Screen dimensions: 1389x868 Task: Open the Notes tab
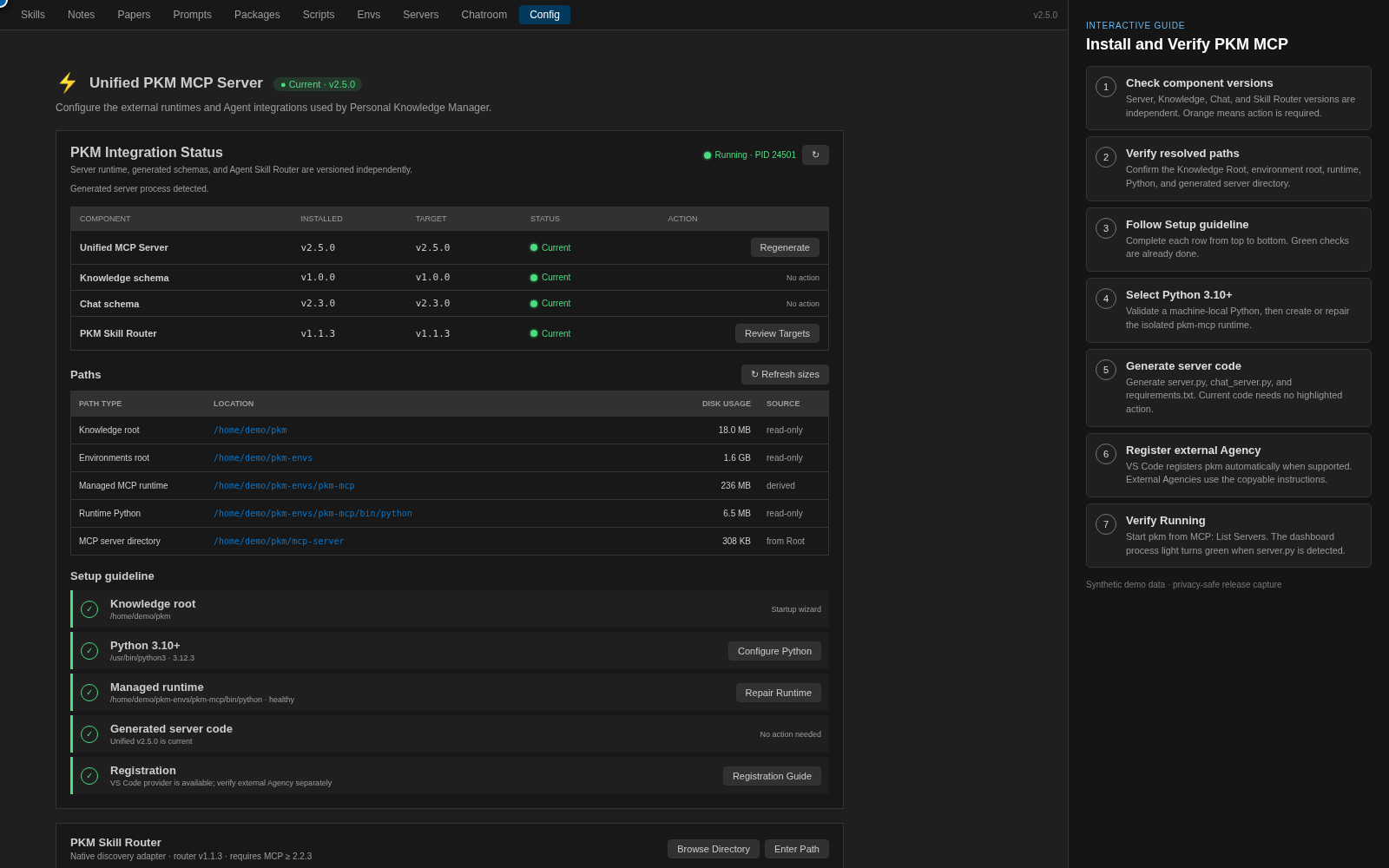82,15
